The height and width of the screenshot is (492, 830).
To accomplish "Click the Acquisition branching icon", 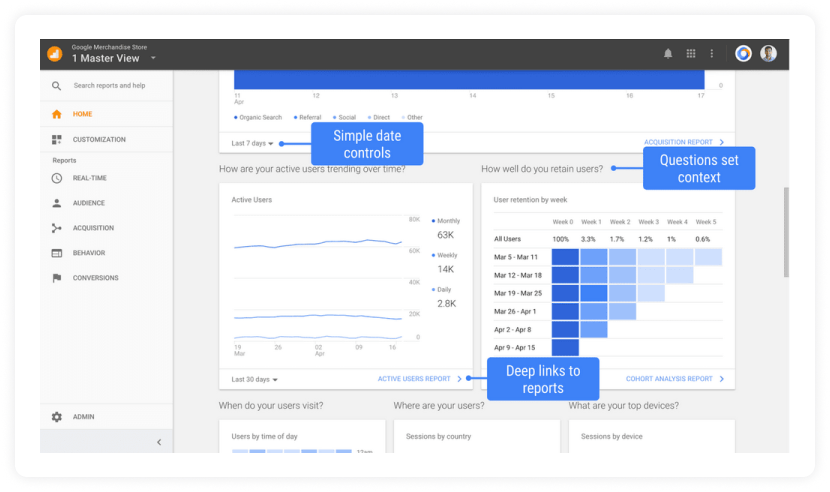I will coord(57,228).
